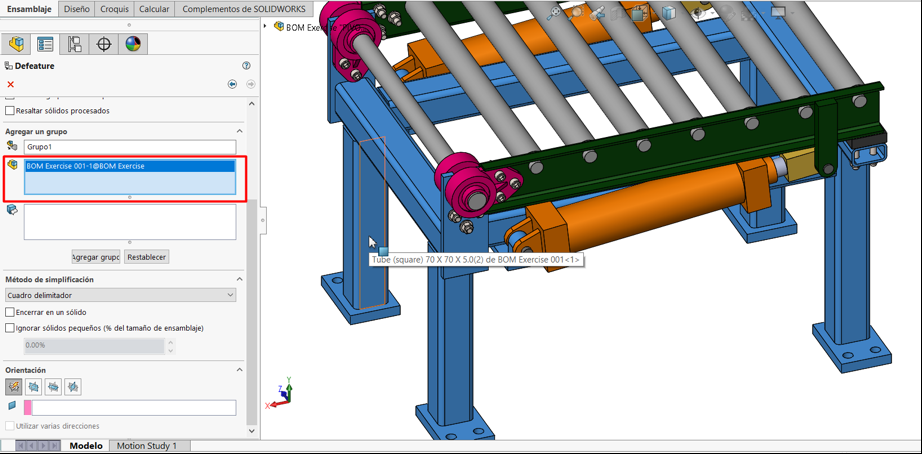
Task: Toggle Utilizar varias direcciones checkbox
Action: coord(9,426)
